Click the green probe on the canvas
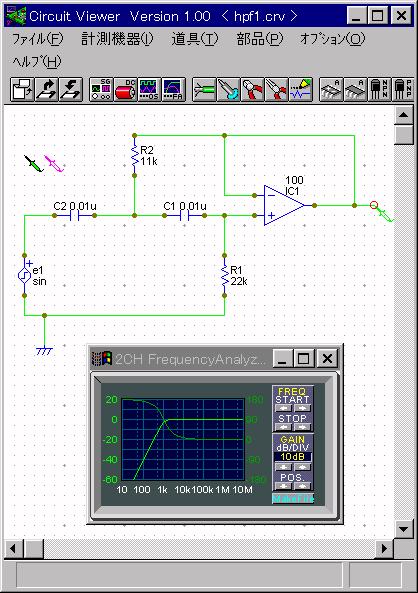Image resolution: width=418 pixels, height=593 pixels. 34,163
